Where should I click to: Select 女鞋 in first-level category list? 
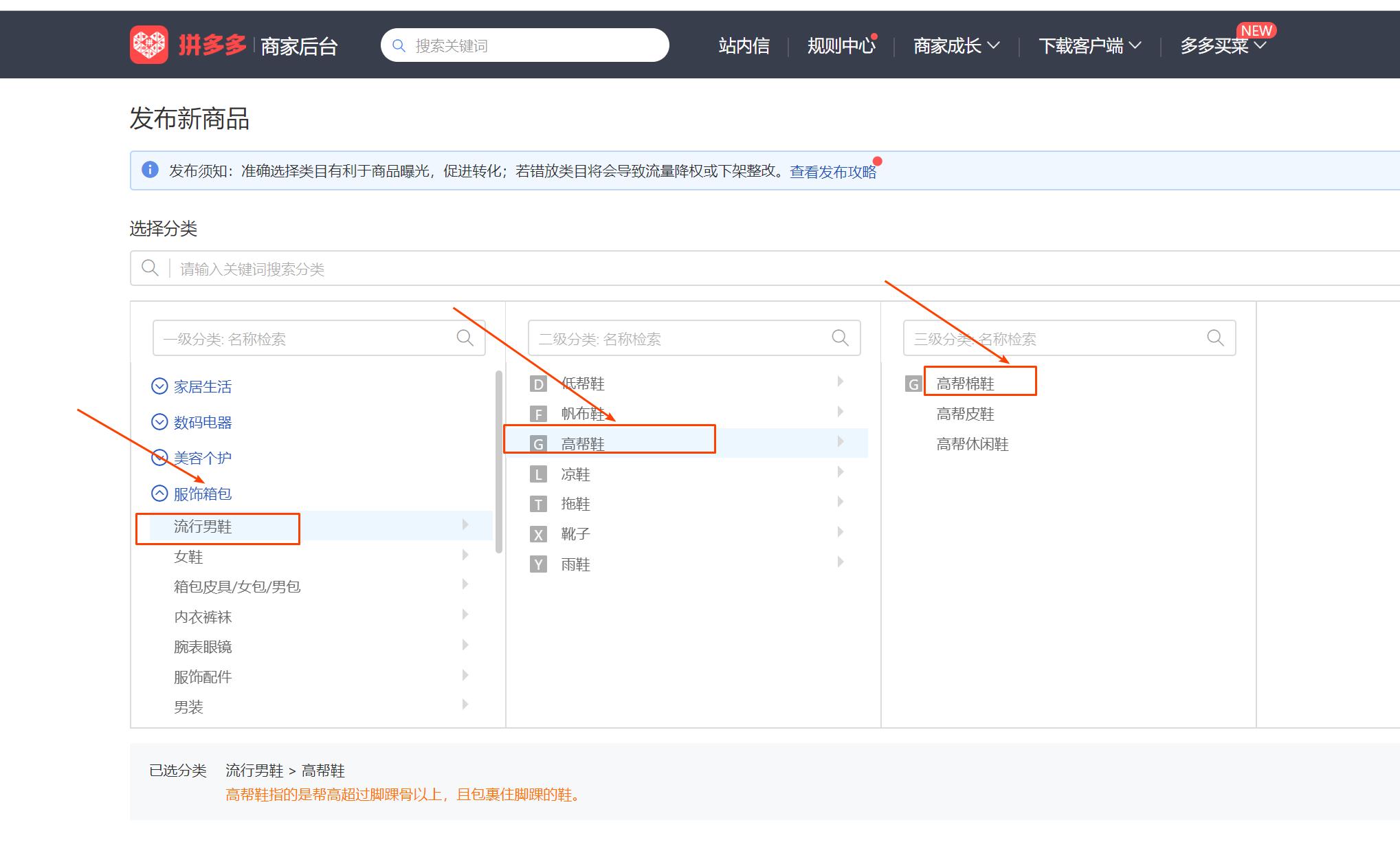(x=188, y=557)
